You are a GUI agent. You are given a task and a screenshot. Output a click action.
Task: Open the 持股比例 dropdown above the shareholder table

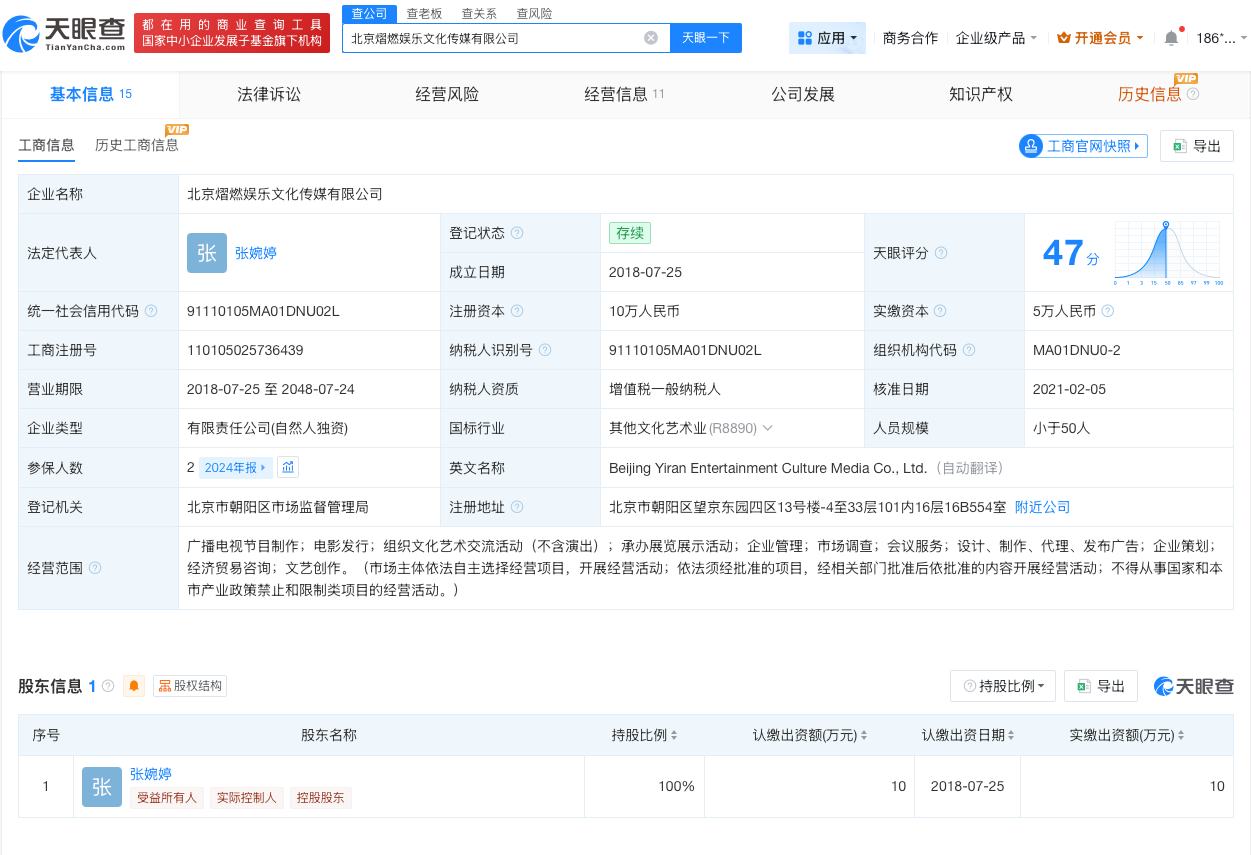pyautogui.click(x=1003, y=686)
